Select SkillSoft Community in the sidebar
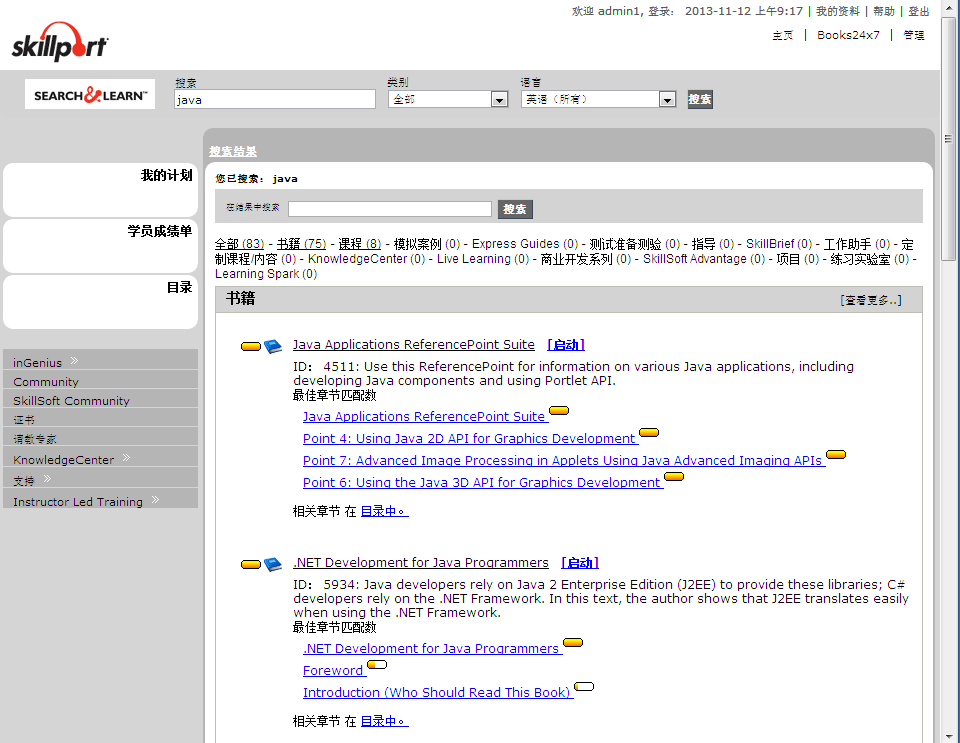The height and width of the screenshot is (743, 960). coord(71,401)
